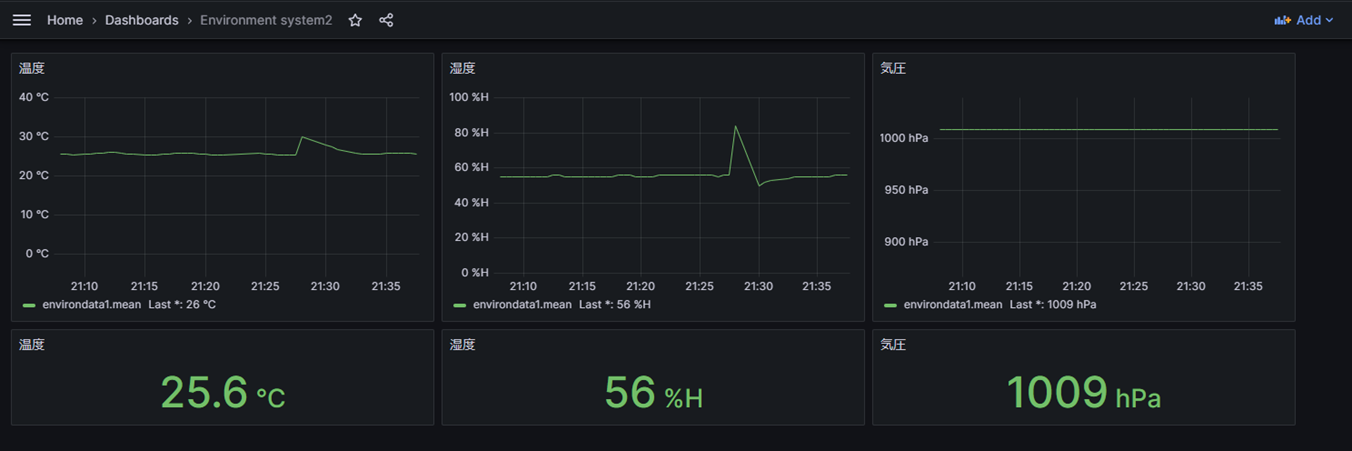Screen dimensions: 1352x451
Task: Share the dashboard via share icon
Action: coord(386,20)
